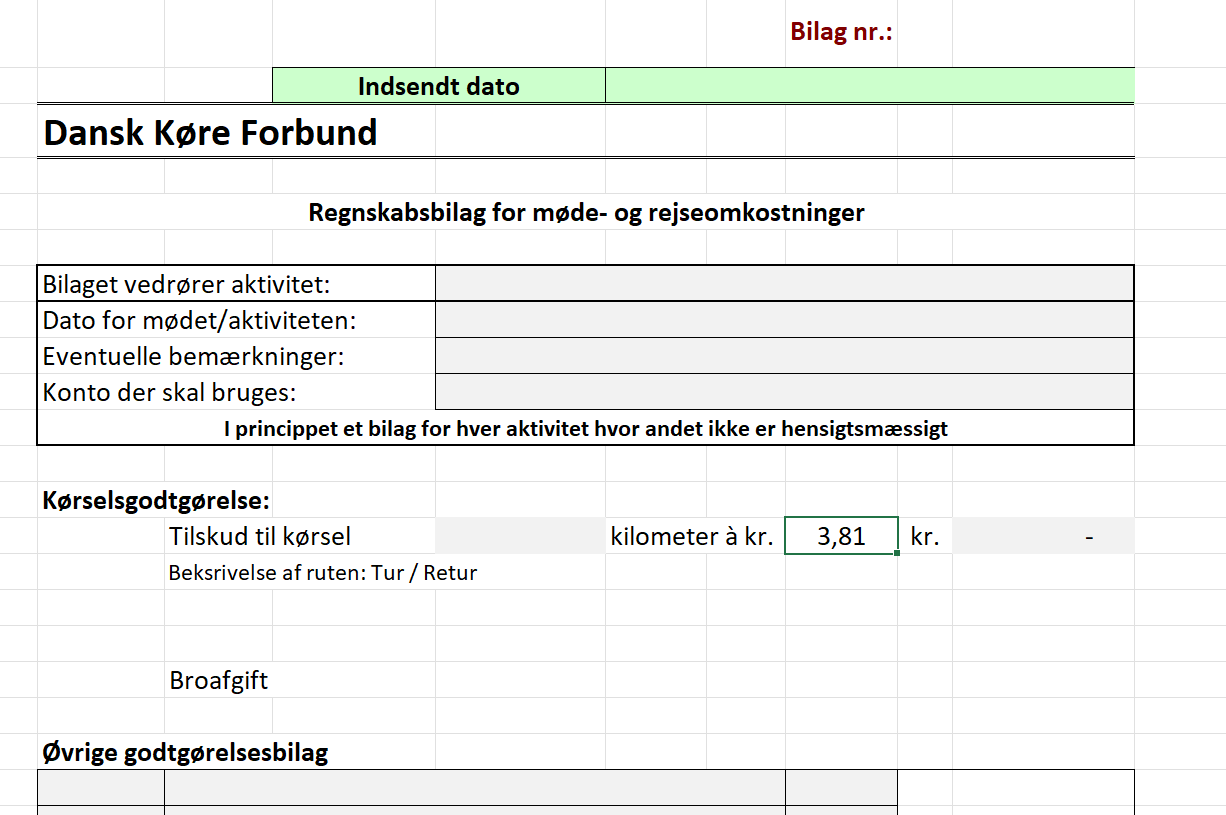
Task: Click the Øvrige godtgørelsesbilag section heading
Action: tap(186, 752)
